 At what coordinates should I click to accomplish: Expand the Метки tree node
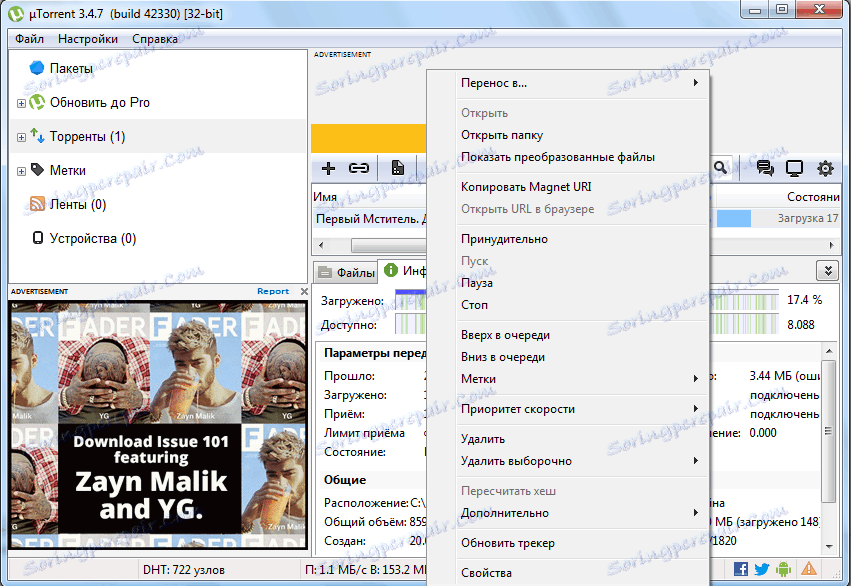pos(21,171)
